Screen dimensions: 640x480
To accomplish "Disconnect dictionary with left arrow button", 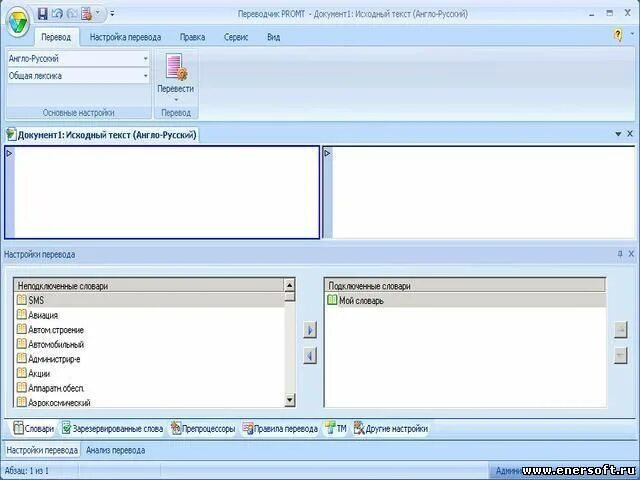I will pyautogui.click(x=310, y=356).
